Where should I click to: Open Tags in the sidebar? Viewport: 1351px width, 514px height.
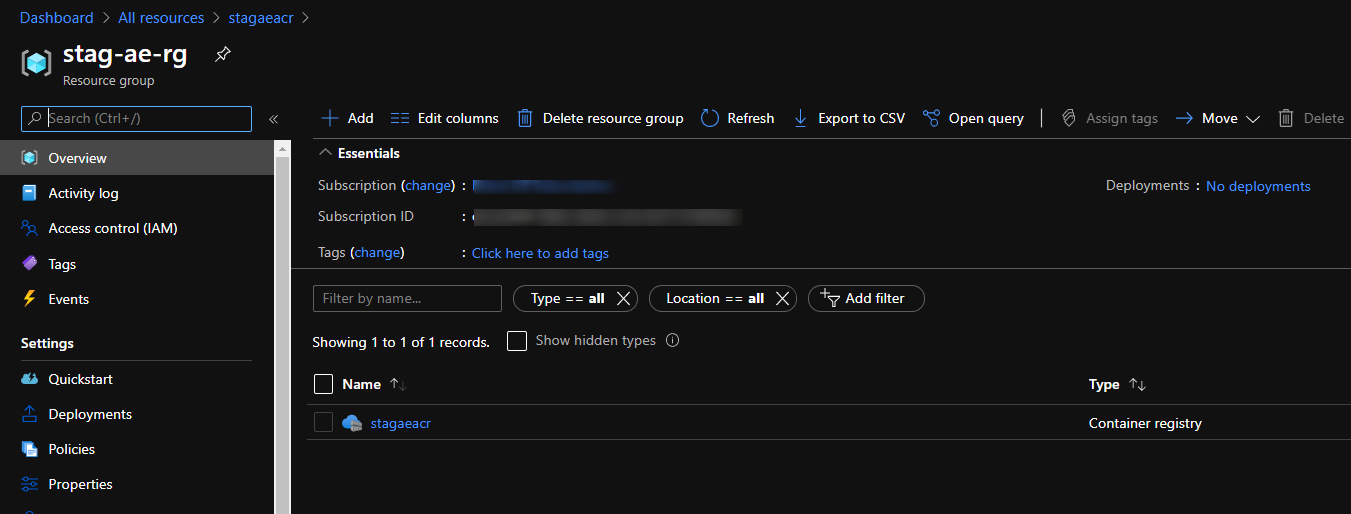pos(137,264)
